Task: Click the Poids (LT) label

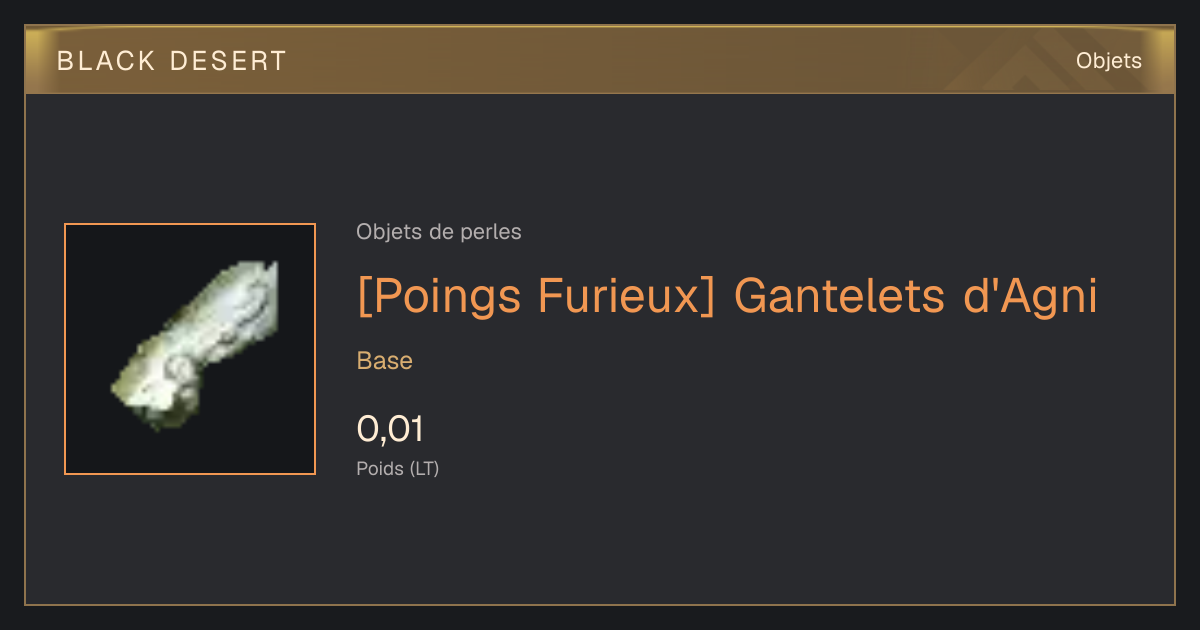Action: point(398,468)
